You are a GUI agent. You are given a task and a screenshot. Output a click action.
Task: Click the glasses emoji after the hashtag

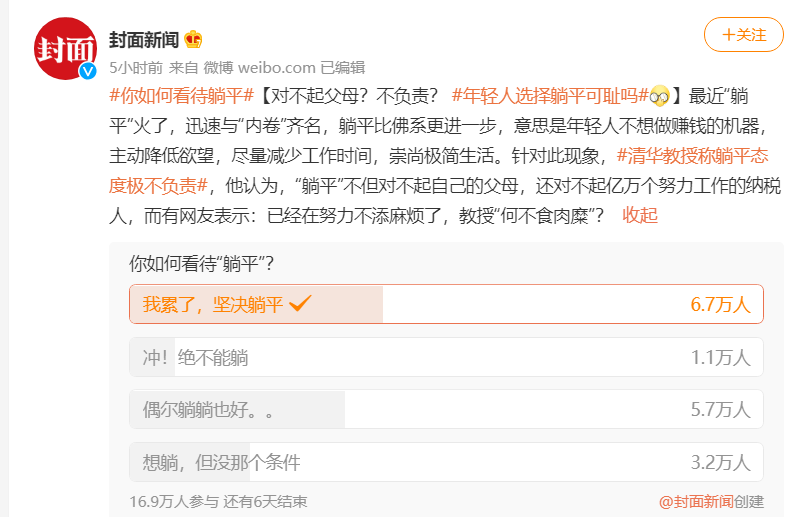point(659,96)
